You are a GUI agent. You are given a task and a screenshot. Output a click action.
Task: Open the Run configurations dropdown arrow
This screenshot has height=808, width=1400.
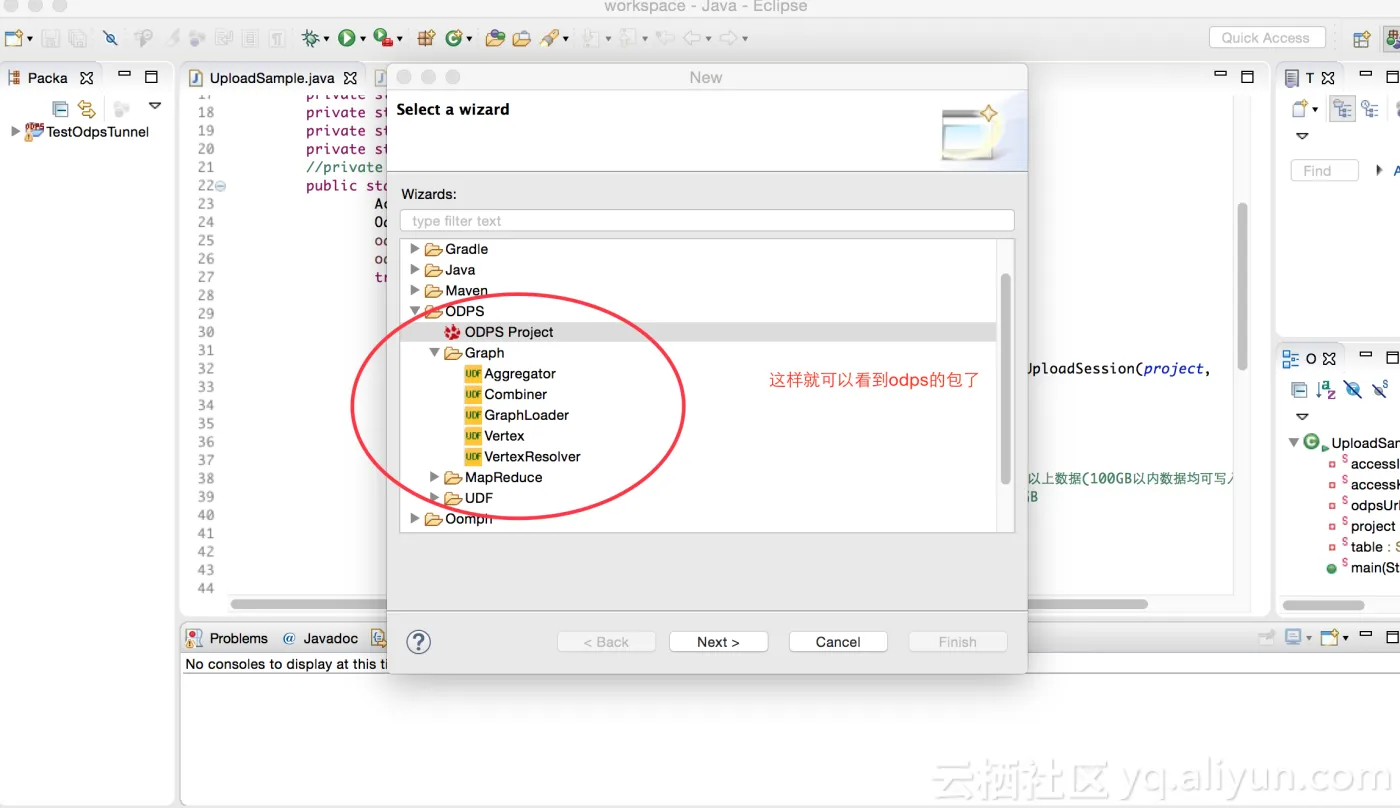click(362, 39)
